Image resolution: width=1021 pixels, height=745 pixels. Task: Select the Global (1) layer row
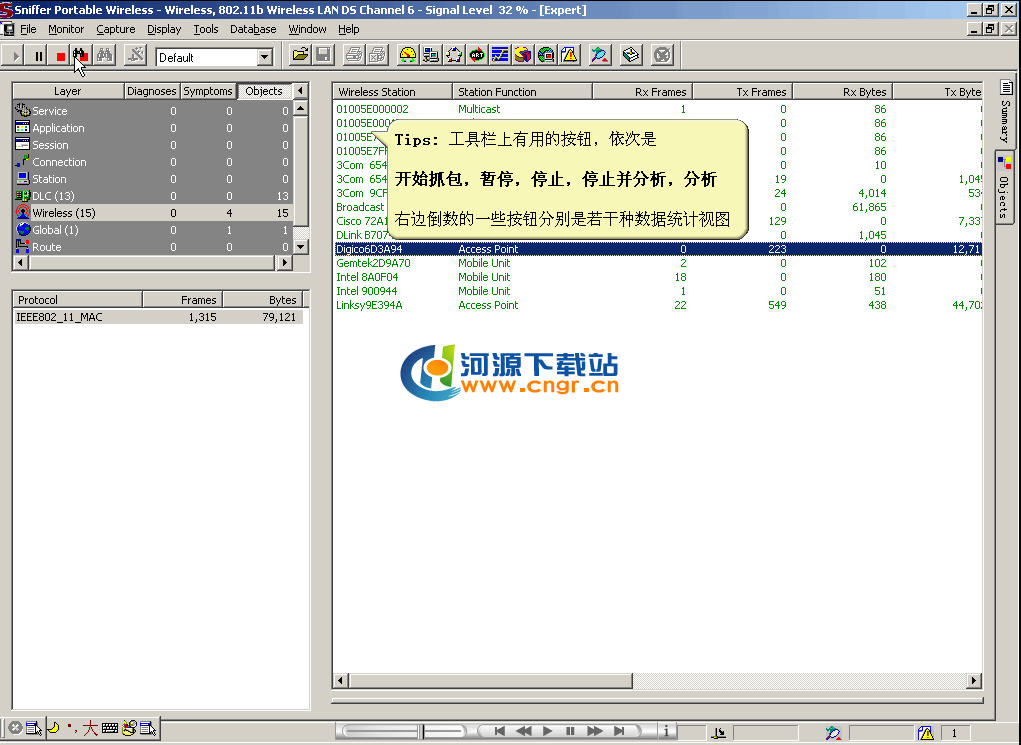55,230
